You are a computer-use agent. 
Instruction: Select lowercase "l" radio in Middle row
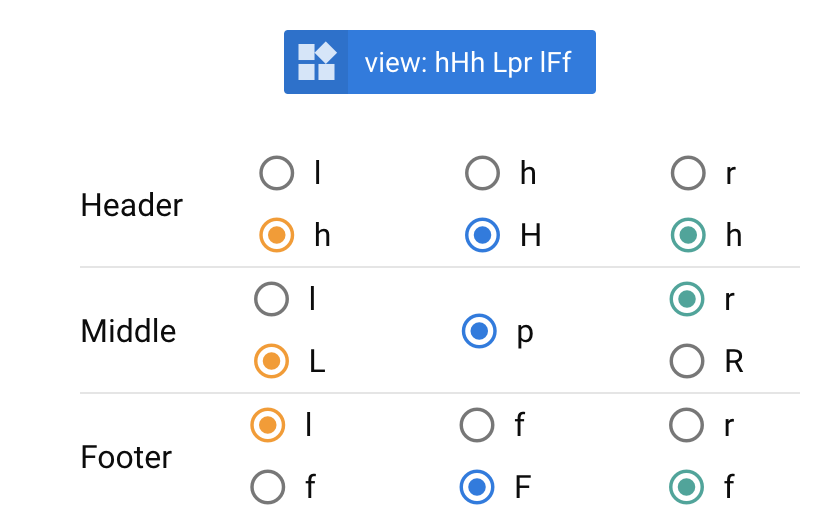(272, 299)
